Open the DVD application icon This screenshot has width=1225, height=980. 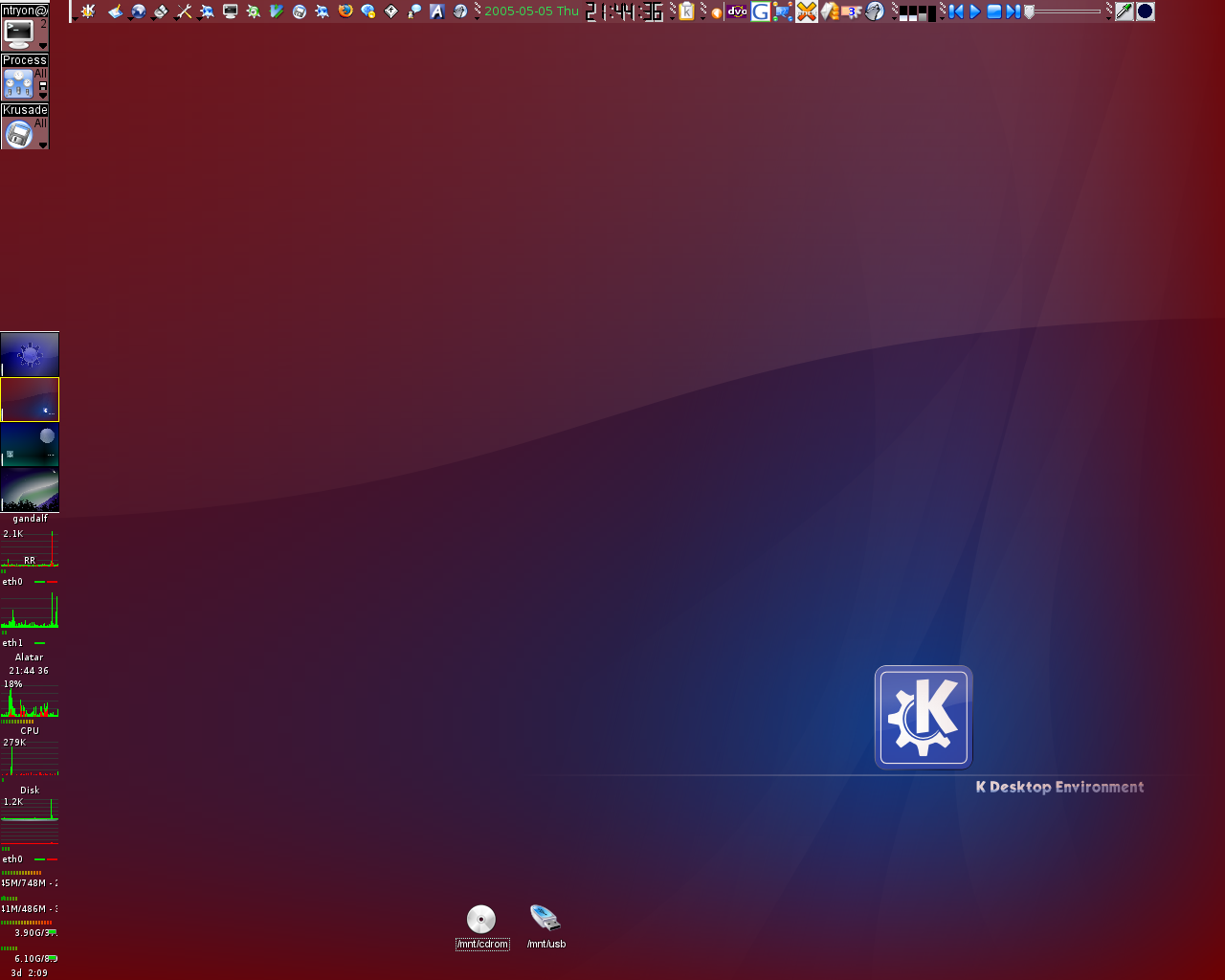737,11
